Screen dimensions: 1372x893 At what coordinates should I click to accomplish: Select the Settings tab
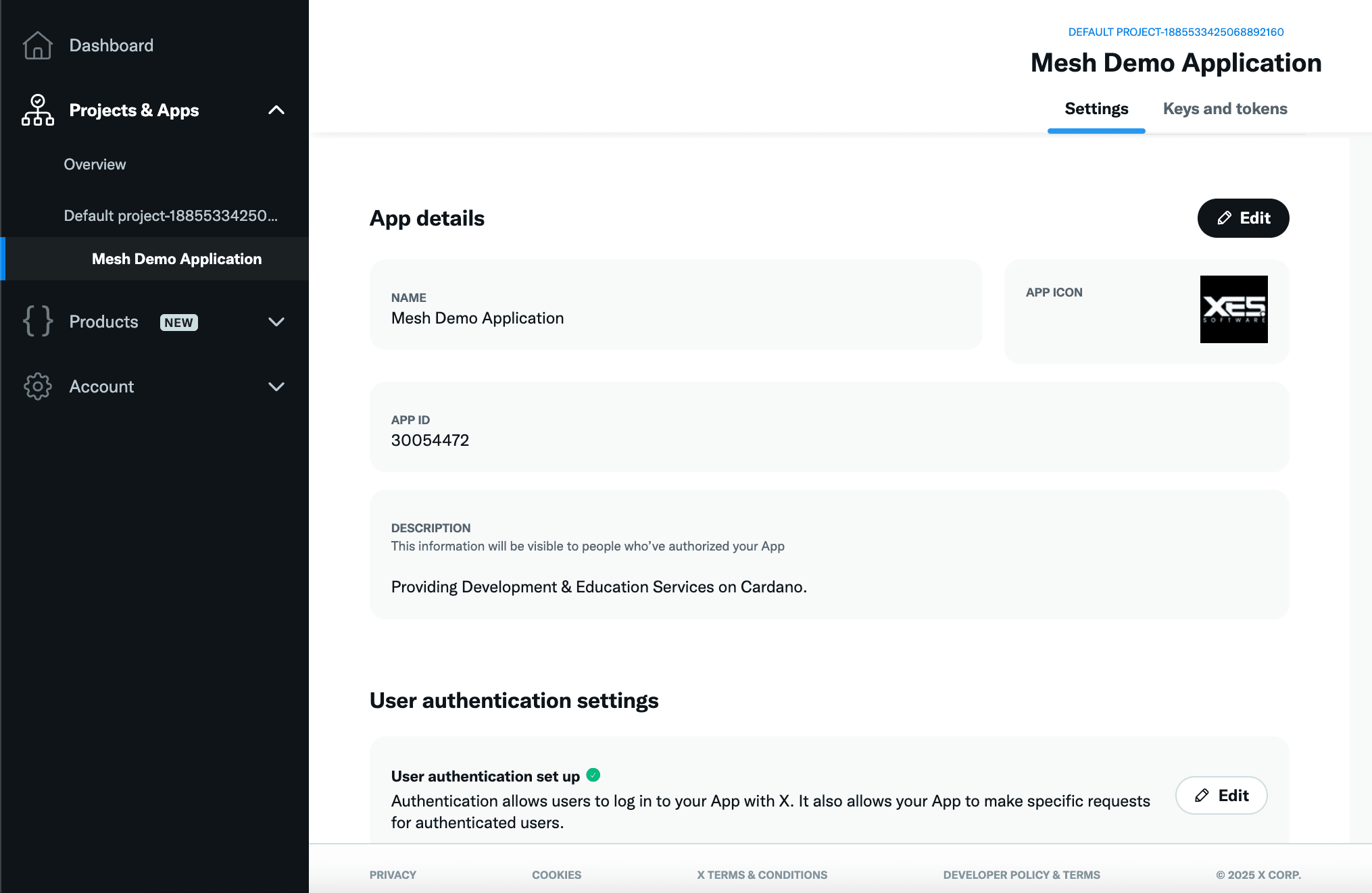tap(1096, 108)
